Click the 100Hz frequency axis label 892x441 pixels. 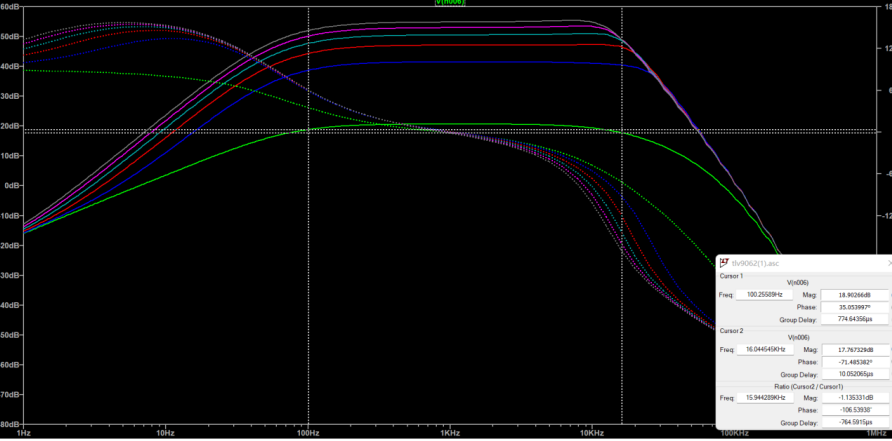tap(308, 434)
